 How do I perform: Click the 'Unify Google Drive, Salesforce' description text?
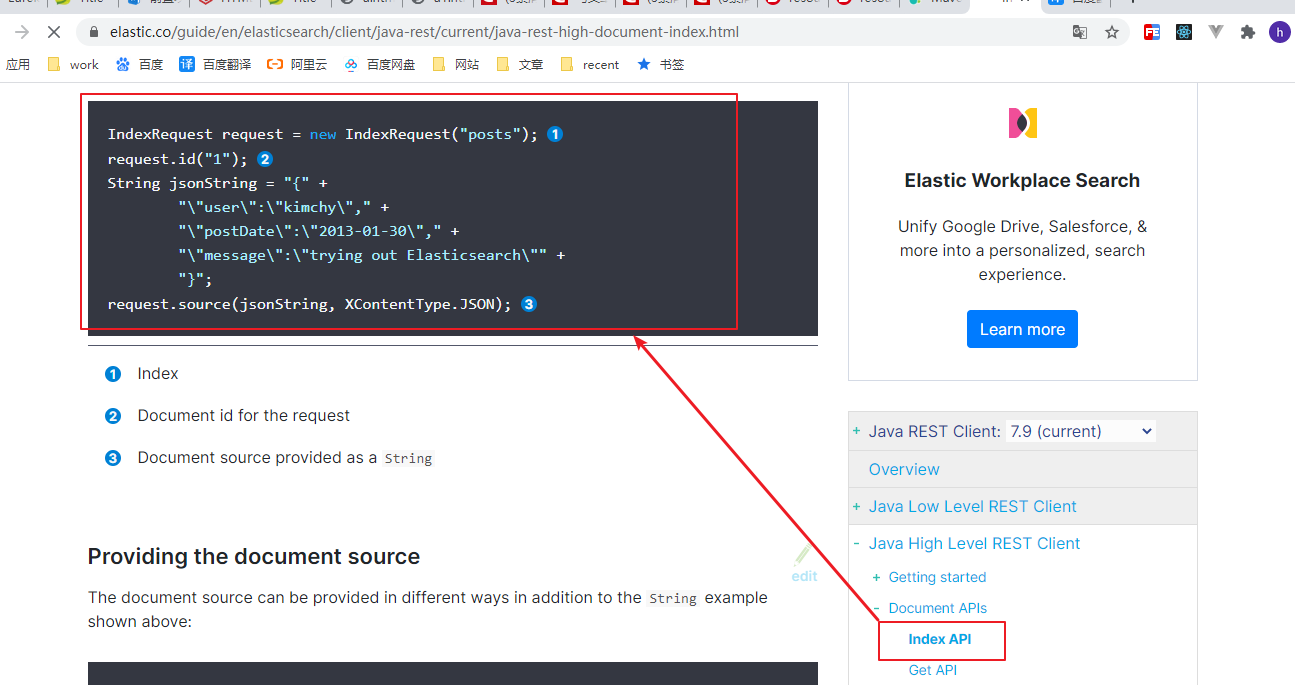[1022, 250]
